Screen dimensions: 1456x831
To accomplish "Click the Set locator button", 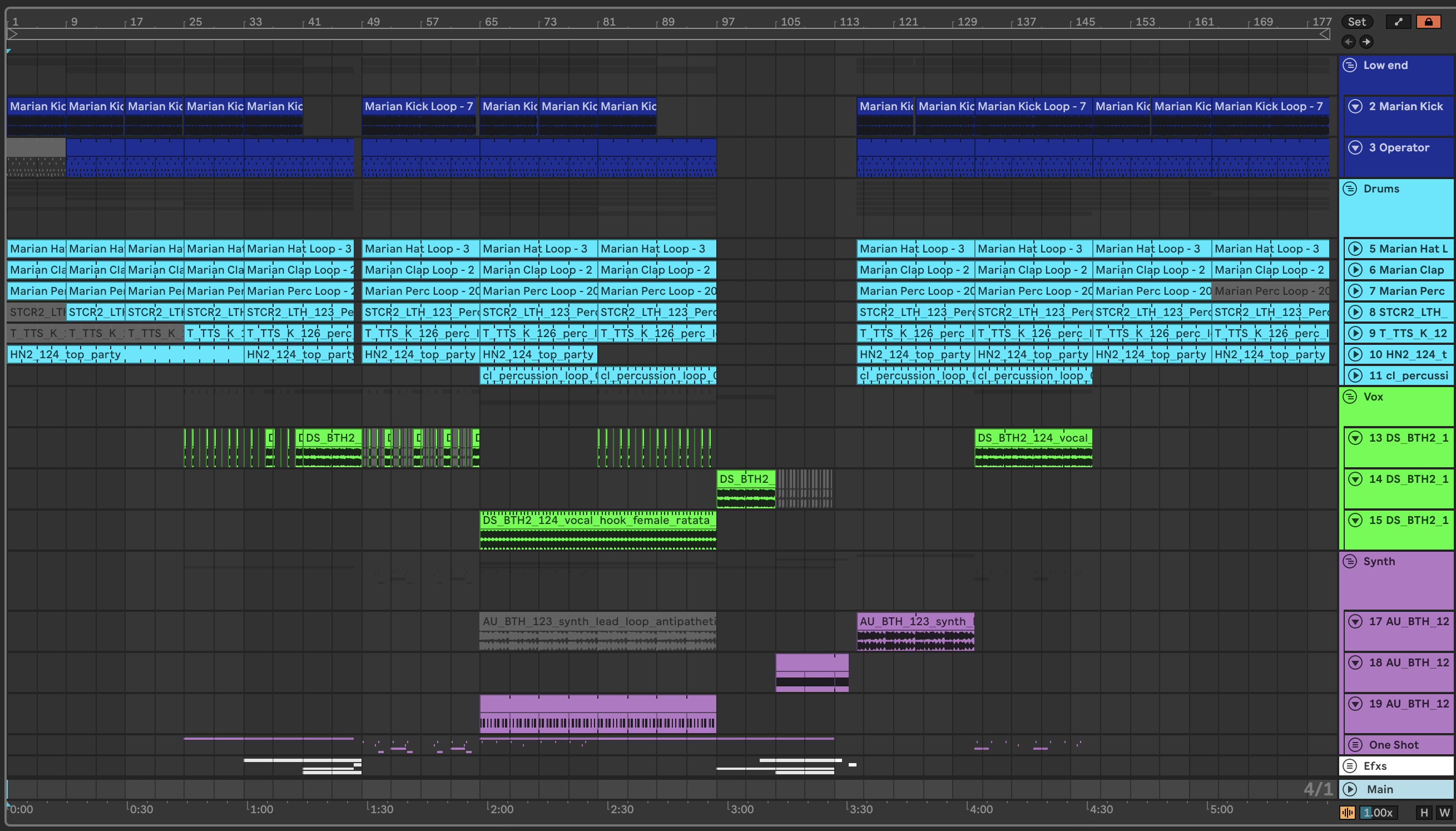I will [1357, 22].
